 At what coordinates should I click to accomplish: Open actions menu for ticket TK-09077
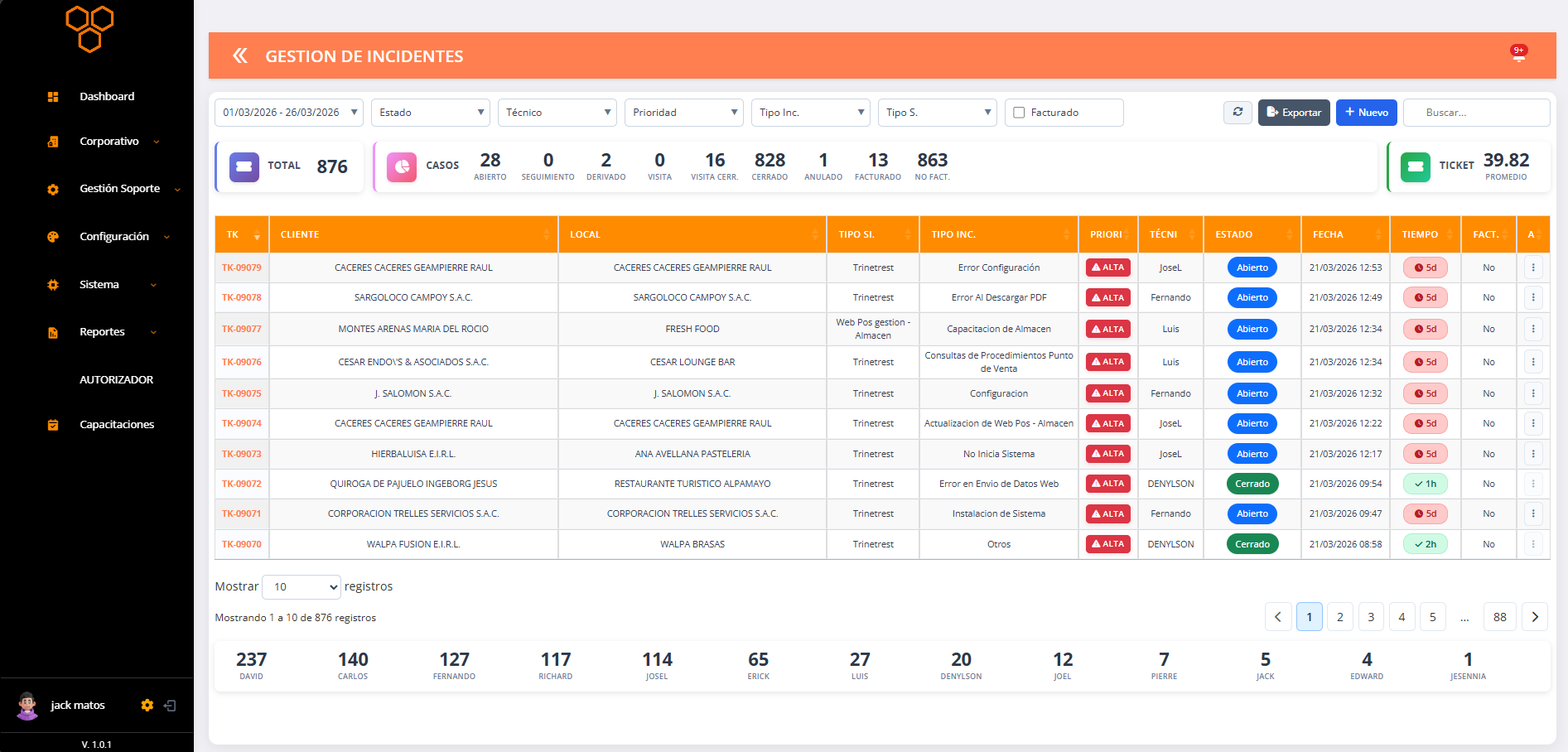(1533, 329)
